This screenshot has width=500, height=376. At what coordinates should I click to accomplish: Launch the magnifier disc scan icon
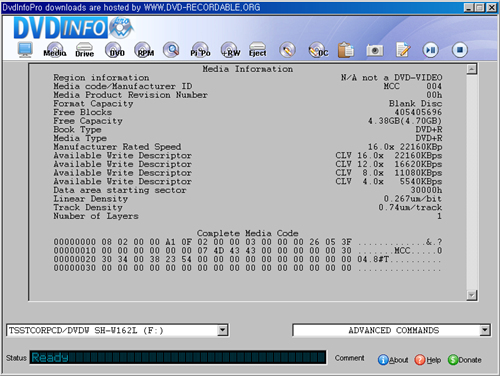click(171, 50)
